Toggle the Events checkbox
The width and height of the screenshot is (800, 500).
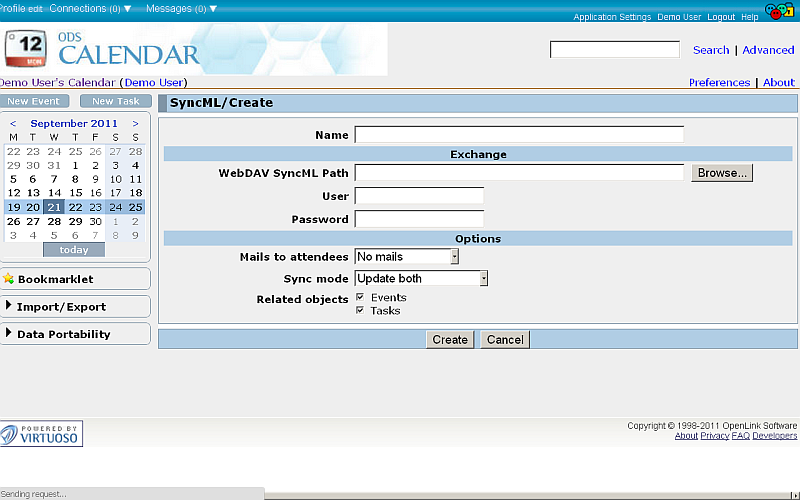pyautogui.click(x=360, y=297)
